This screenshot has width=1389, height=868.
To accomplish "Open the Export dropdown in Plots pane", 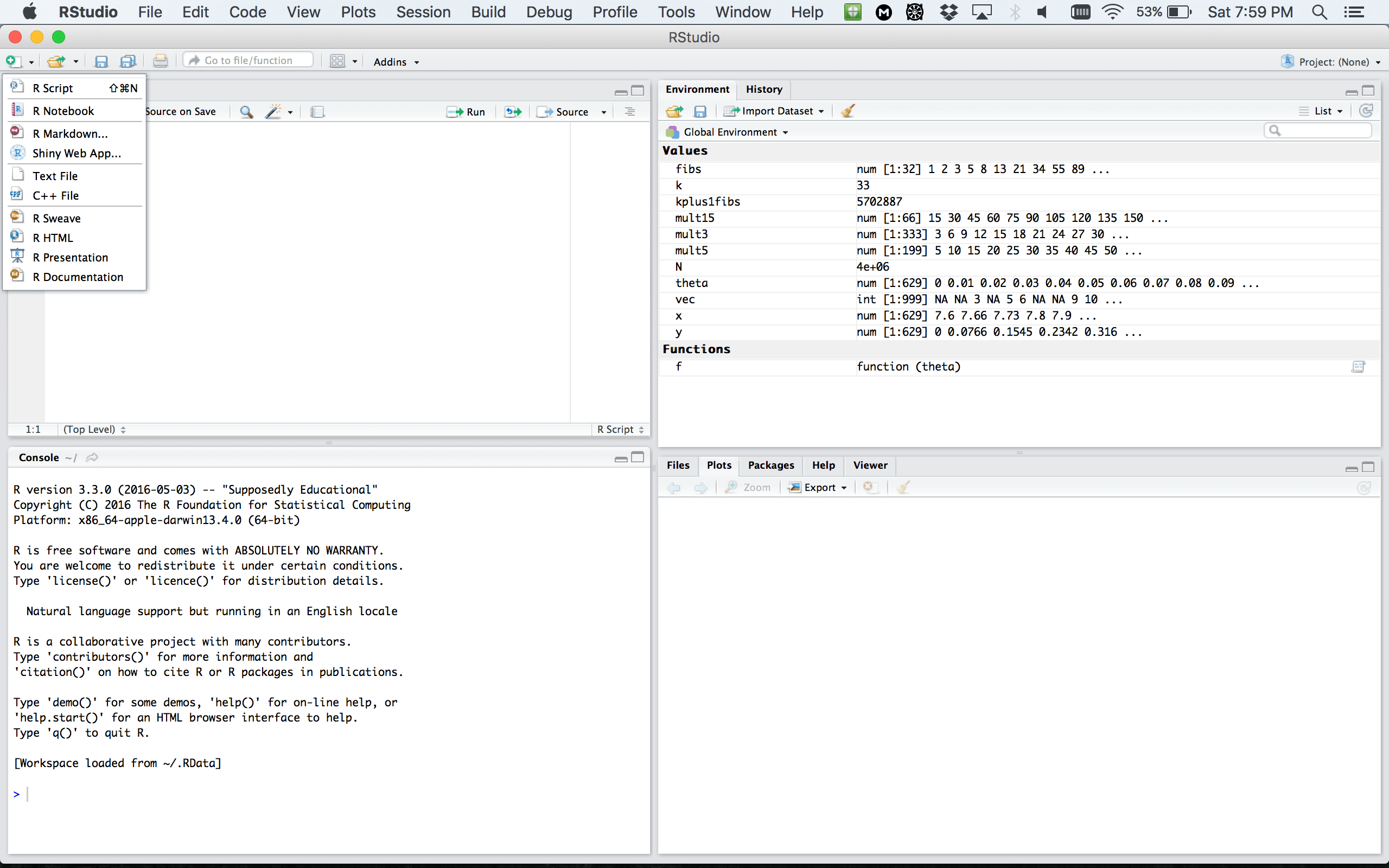I will click(817, 487).
